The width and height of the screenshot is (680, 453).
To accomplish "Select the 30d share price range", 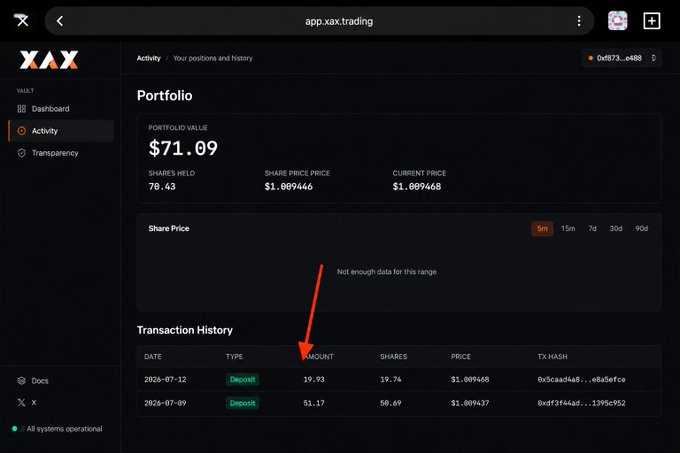I will [616, 228].
